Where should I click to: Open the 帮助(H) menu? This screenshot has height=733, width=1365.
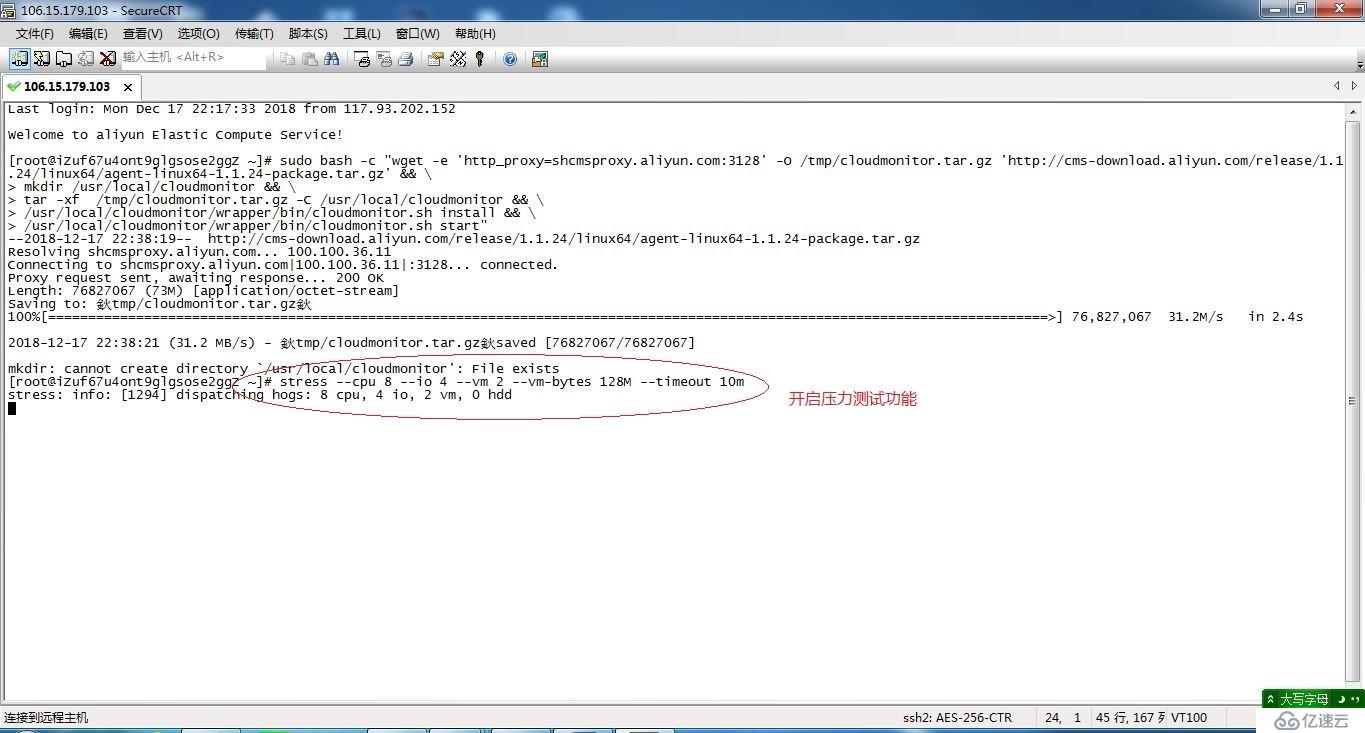475,34
